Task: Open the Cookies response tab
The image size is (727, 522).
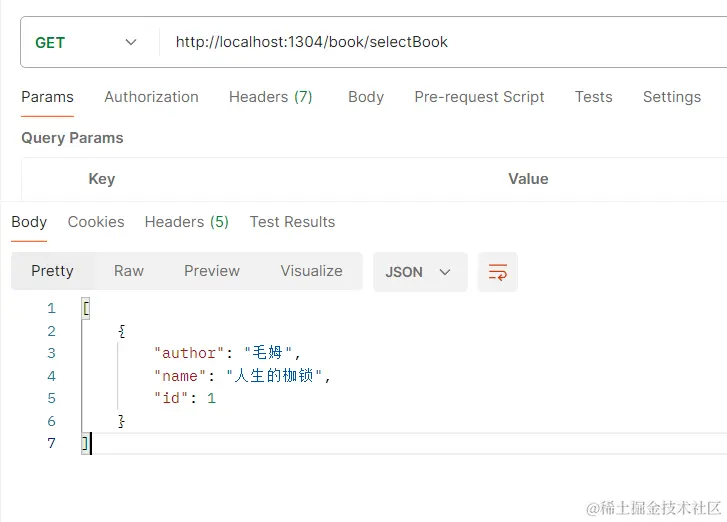Action: [96, 222]
